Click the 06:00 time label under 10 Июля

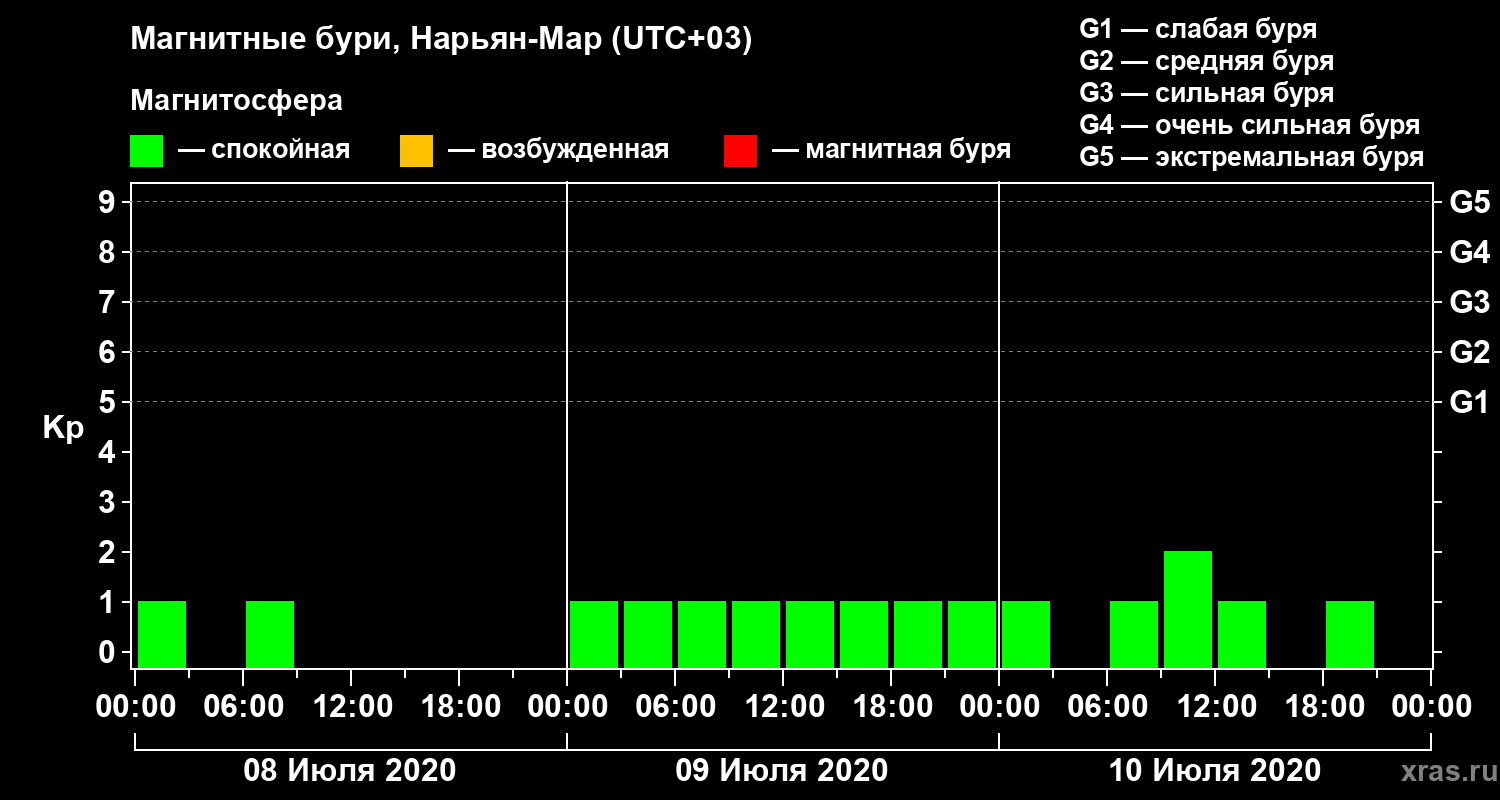1106,707
